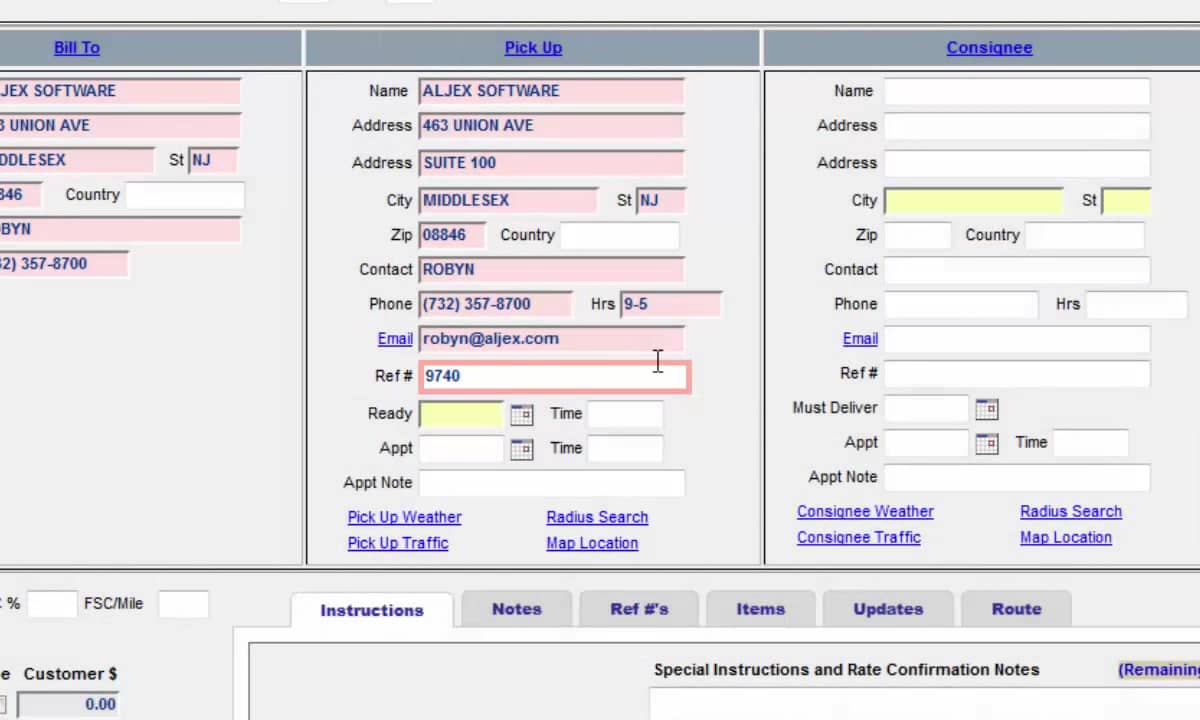Click the Pick Up Appt Note field
The height and width of the screenshot is (720, 1200).
552,483
